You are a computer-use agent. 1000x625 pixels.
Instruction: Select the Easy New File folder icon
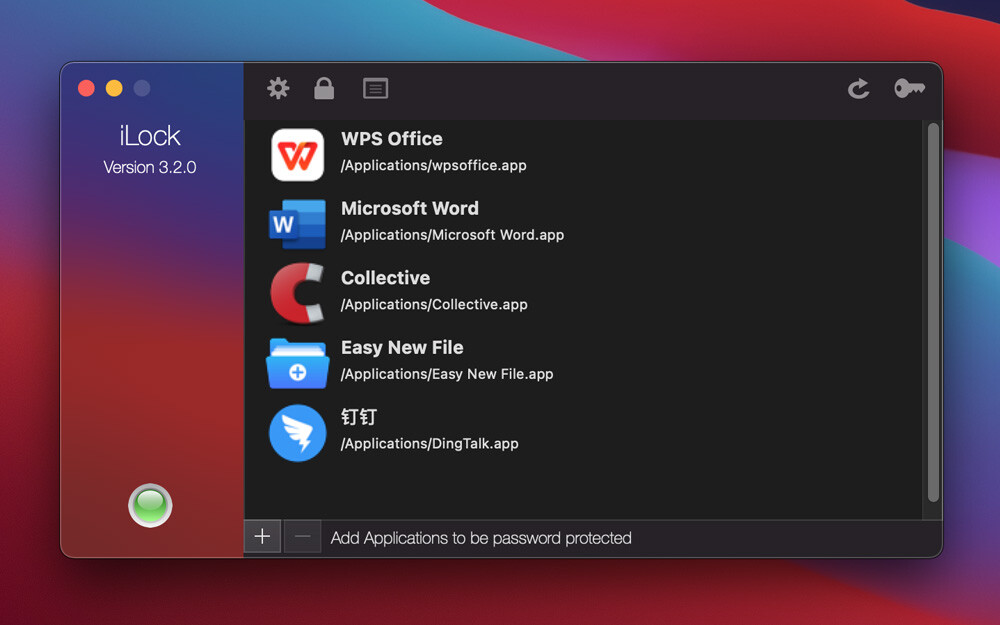coord(298,364)
